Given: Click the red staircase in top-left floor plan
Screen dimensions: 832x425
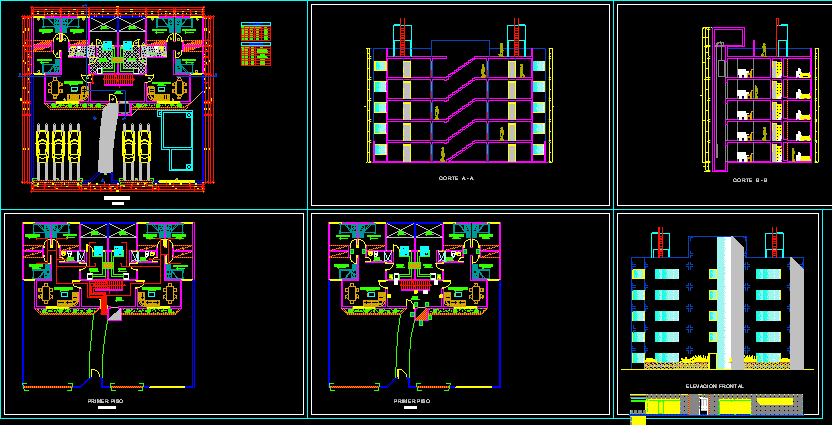Looking at the screenshot, I should 118,79.
